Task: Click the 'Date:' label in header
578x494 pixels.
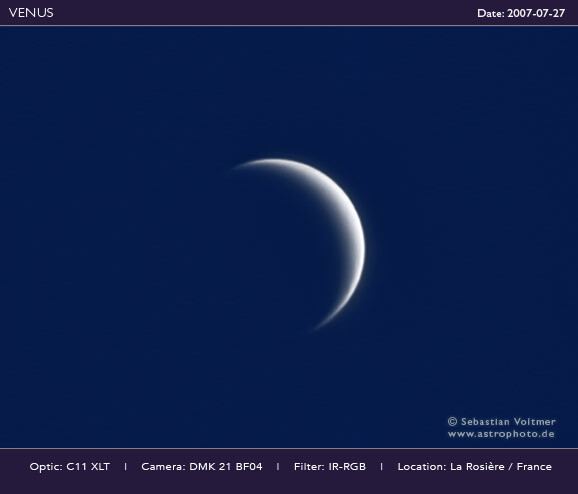Action: [x=491, y=13]
